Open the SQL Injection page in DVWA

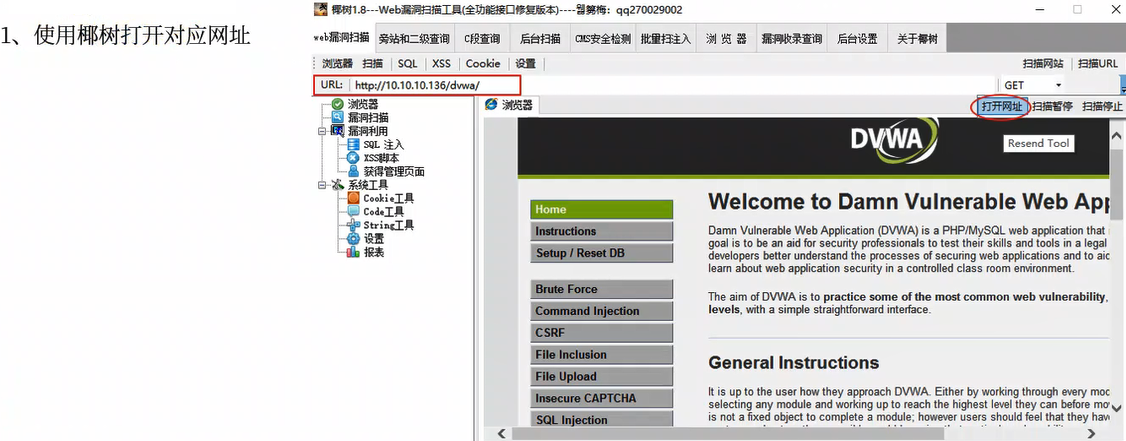pyautogui.click(x=602, y=419)
